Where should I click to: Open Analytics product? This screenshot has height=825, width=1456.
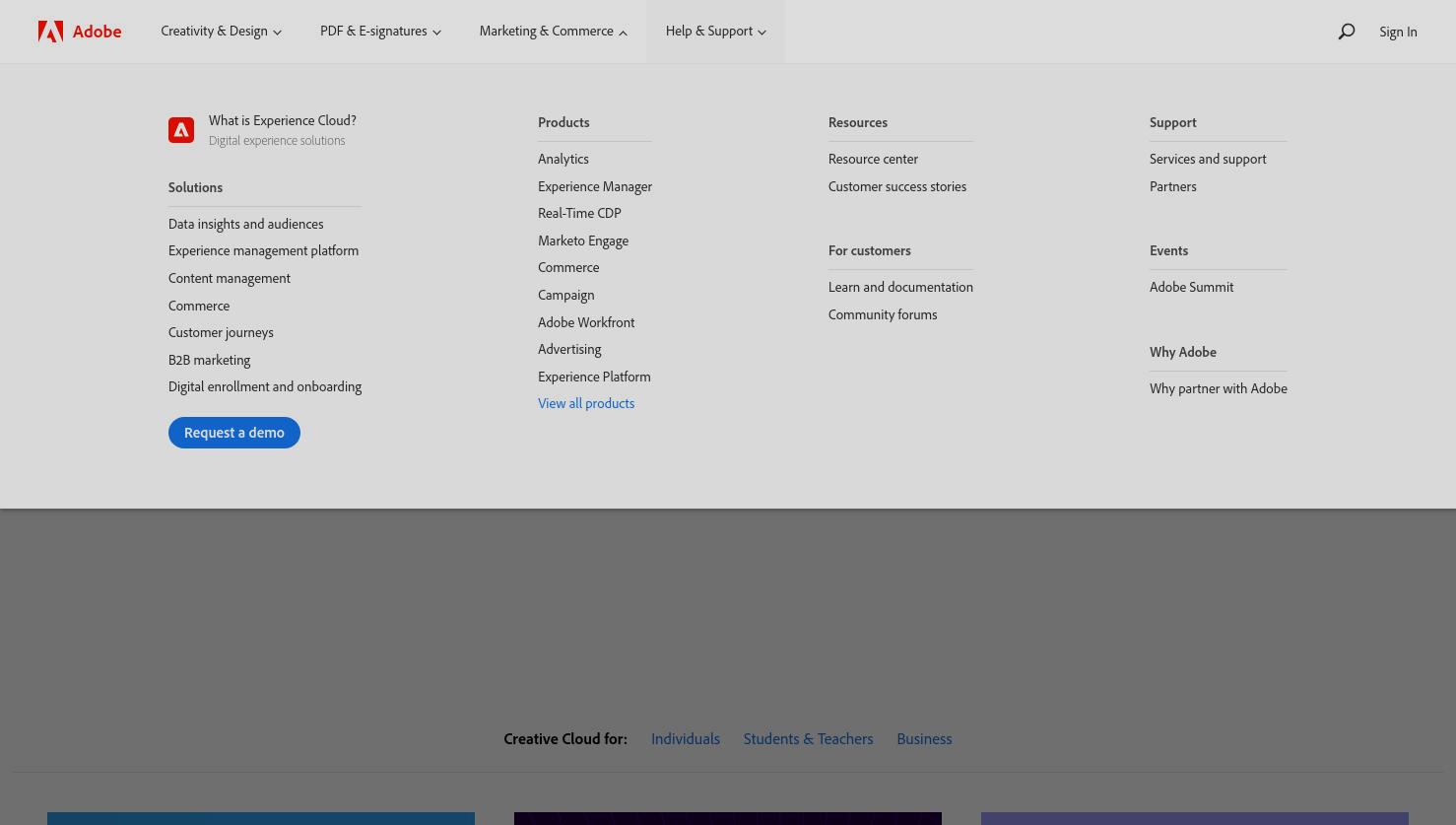pyautogui.click(x=563, y=159)
